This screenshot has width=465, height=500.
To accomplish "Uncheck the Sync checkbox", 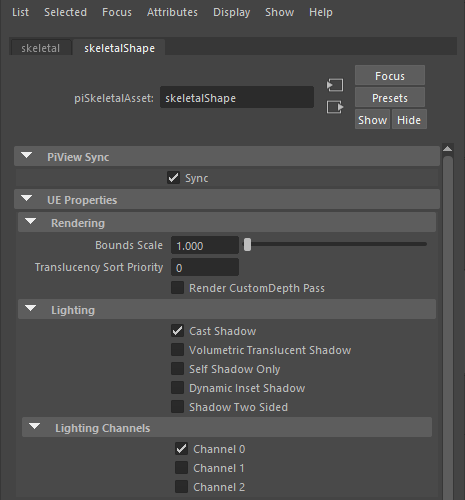I will click(x=174, y=178).
